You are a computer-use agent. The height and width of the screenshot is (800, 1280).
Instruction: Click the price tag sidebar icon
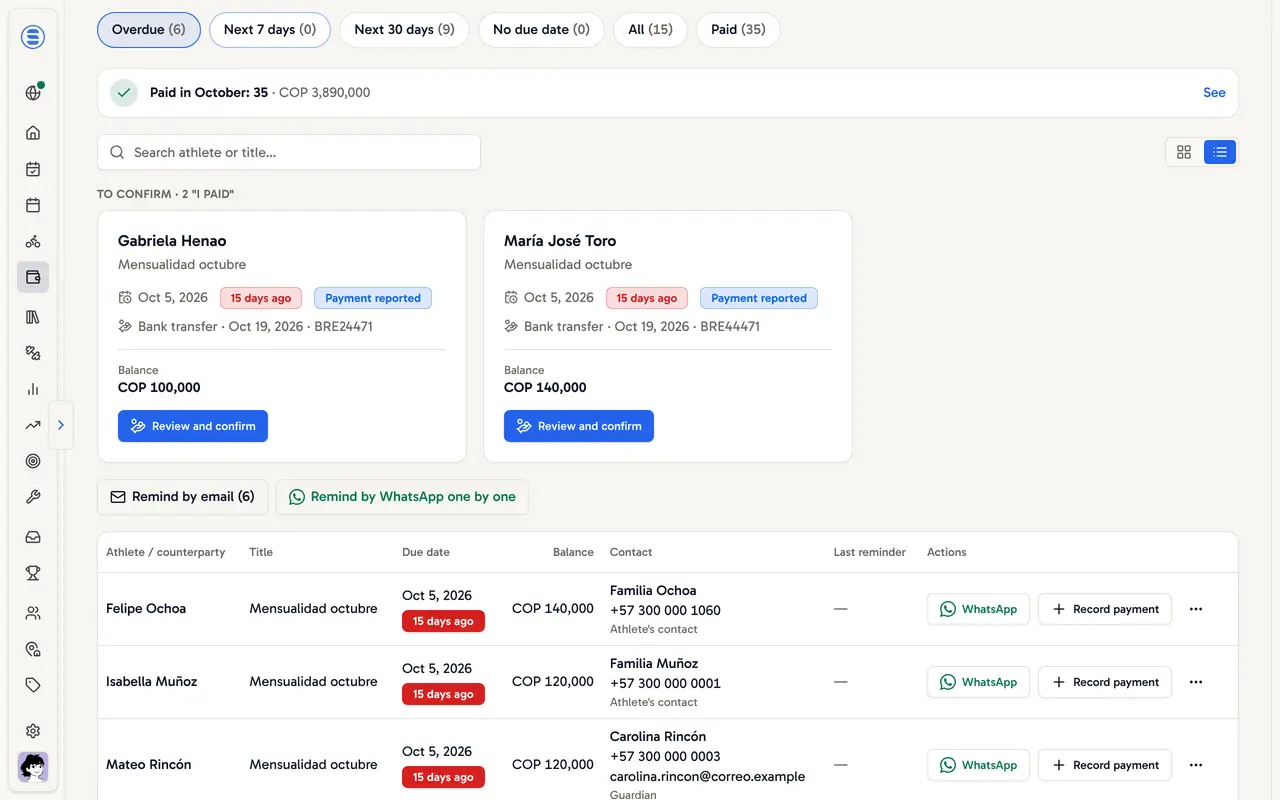pyautogui.click(x=33, y=685)
